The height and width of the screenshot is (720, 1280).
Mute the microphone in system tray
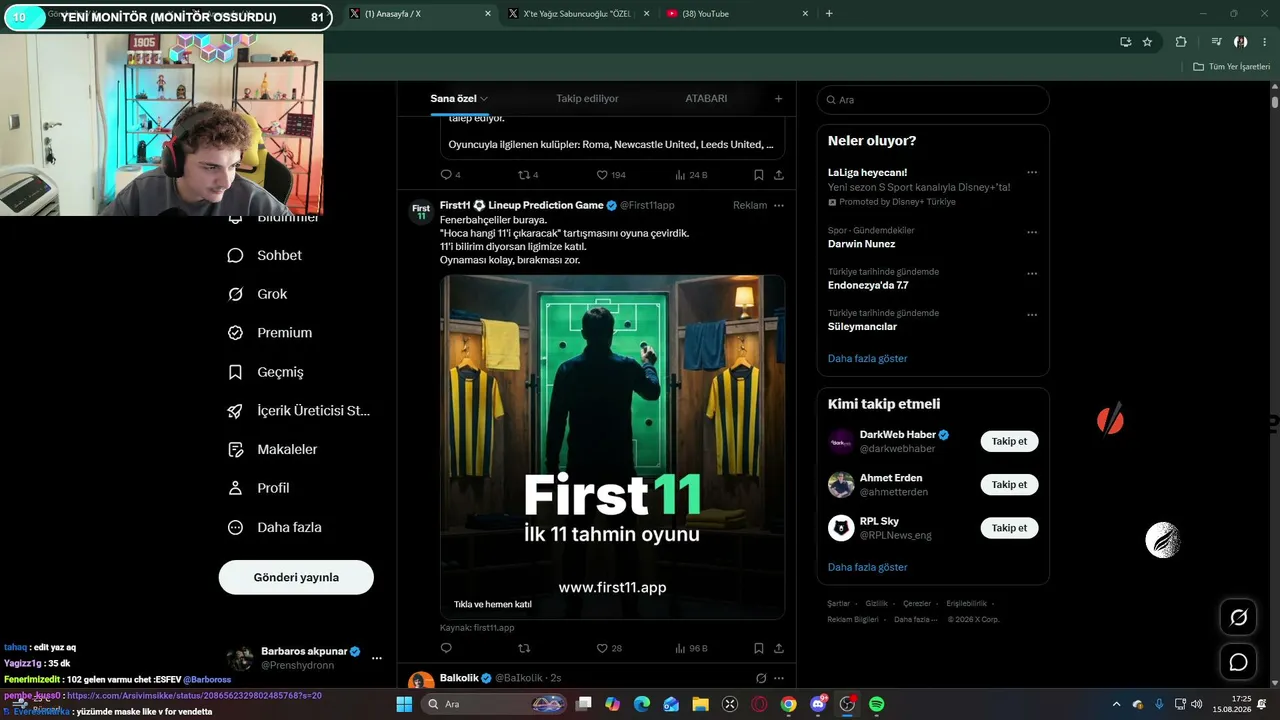click(1159, 705)
